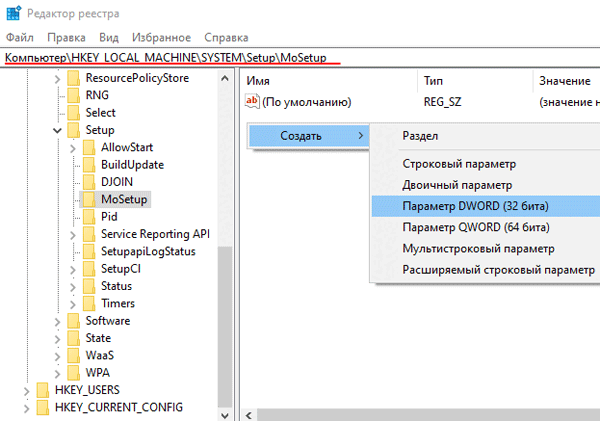Open the Файл menu
600x421 pixels.
tap(20, 38)
